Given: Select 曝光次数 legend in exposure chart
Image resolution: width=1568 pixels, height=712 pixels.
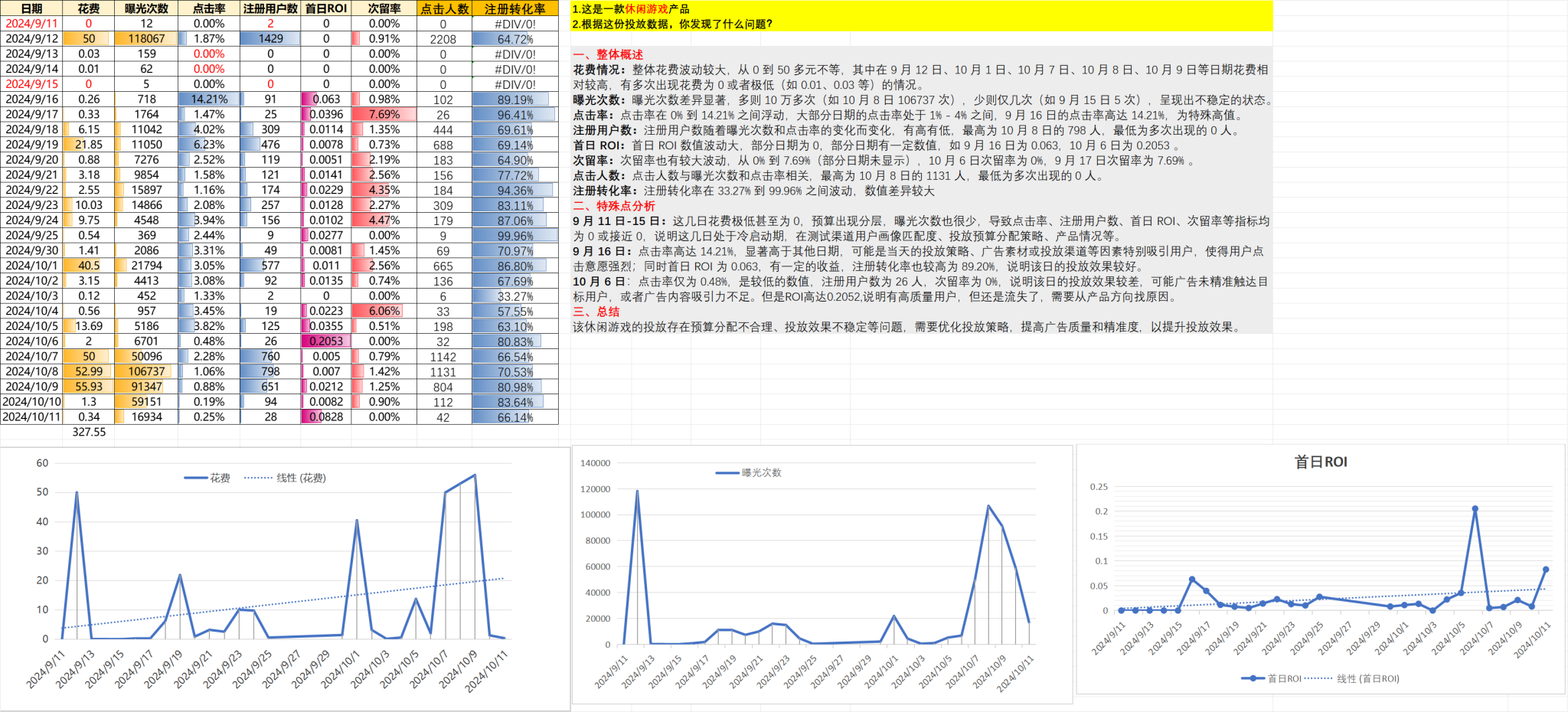Looking at the screenshot, I should tap(749, 473).
